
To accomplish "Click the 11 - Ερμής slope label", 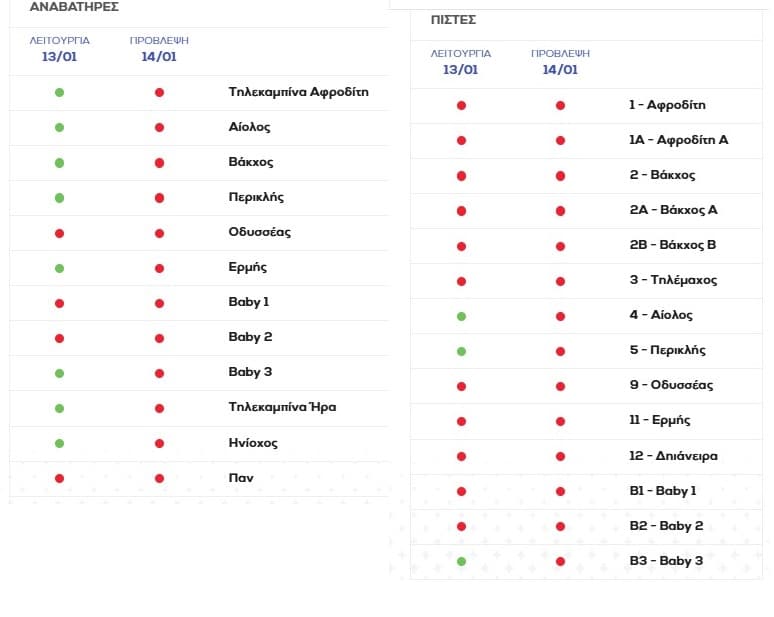I will pyautogui.click(x=659, y=420).
